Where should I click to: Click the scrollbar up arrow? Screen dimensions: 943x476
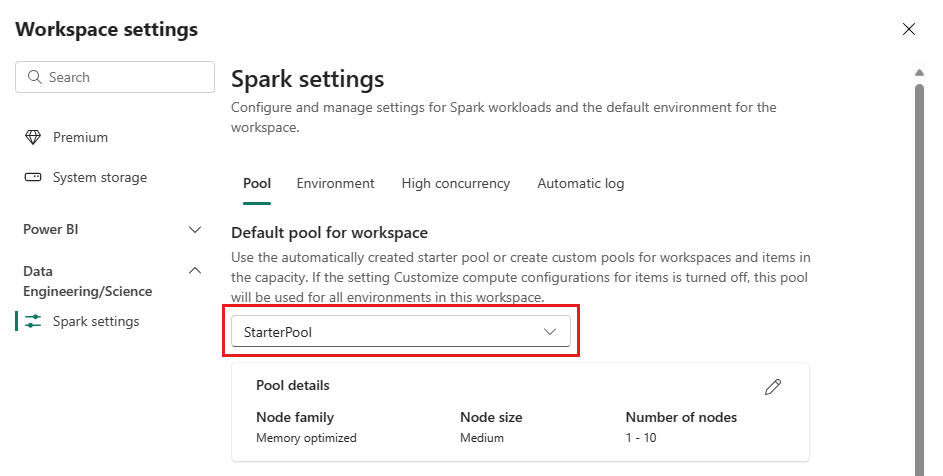[x=919, y=73]
